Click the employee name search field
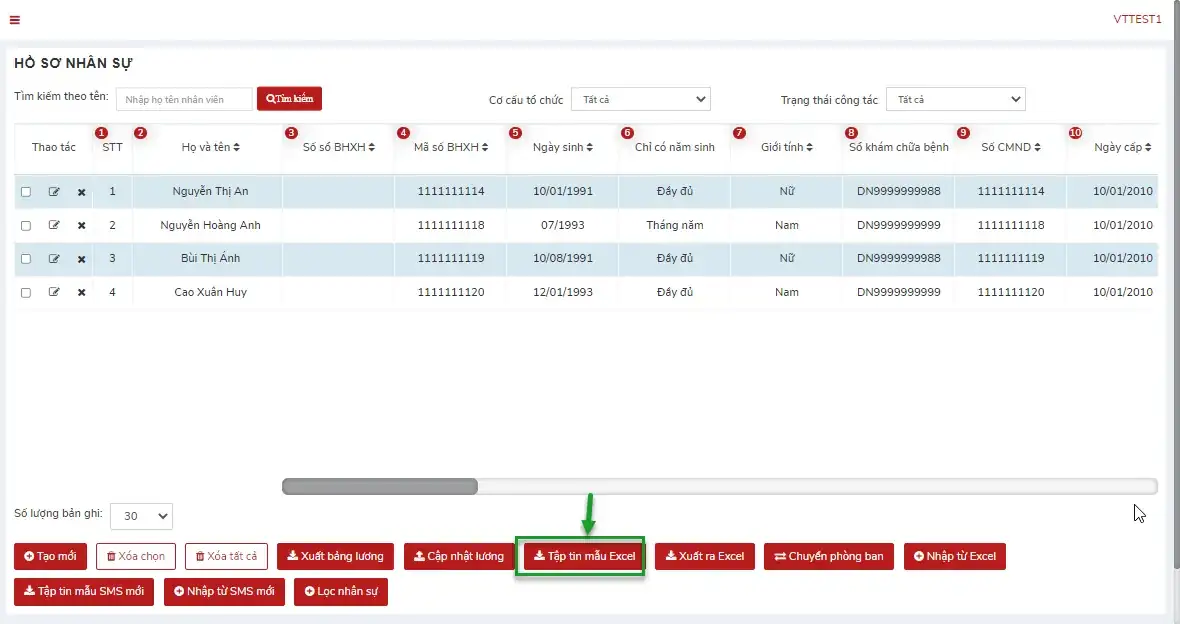Screen dimensions: 1180x624 (x=184, y=99)
